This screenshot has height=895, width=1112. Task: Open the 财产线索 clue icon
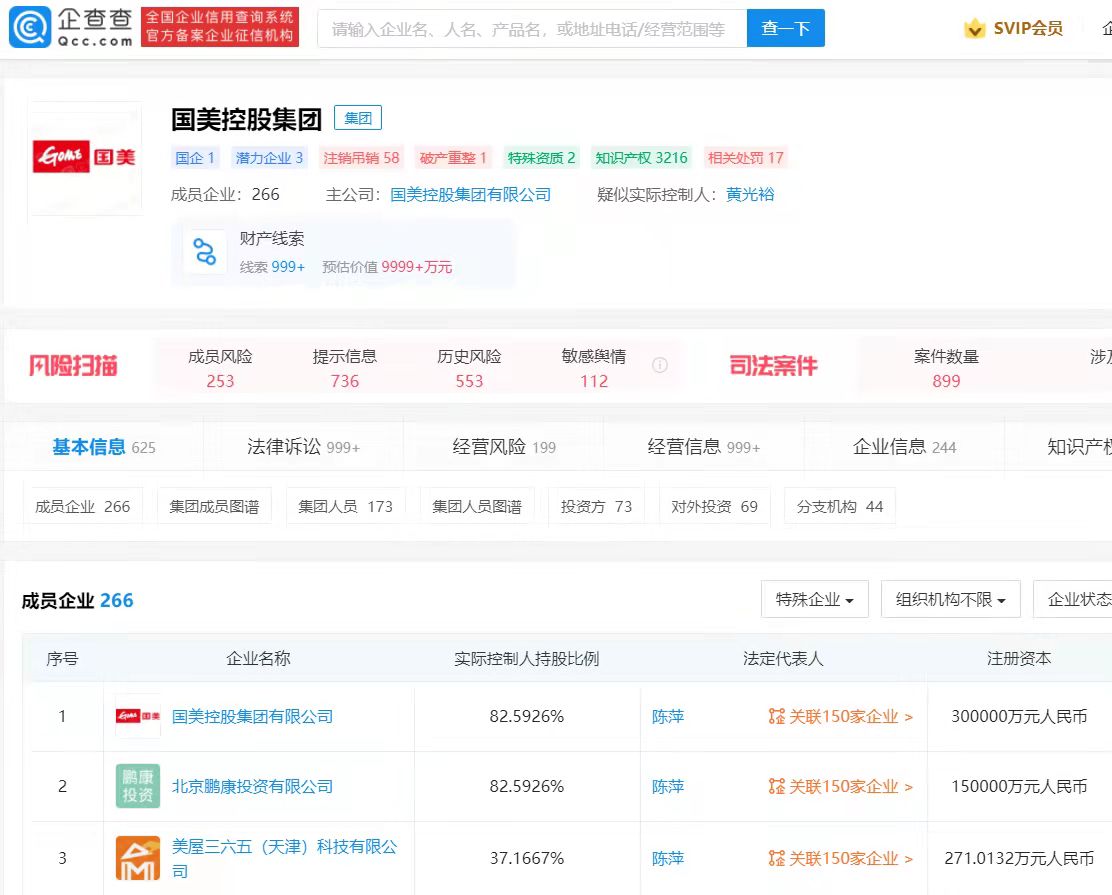(x=205, y=252)
